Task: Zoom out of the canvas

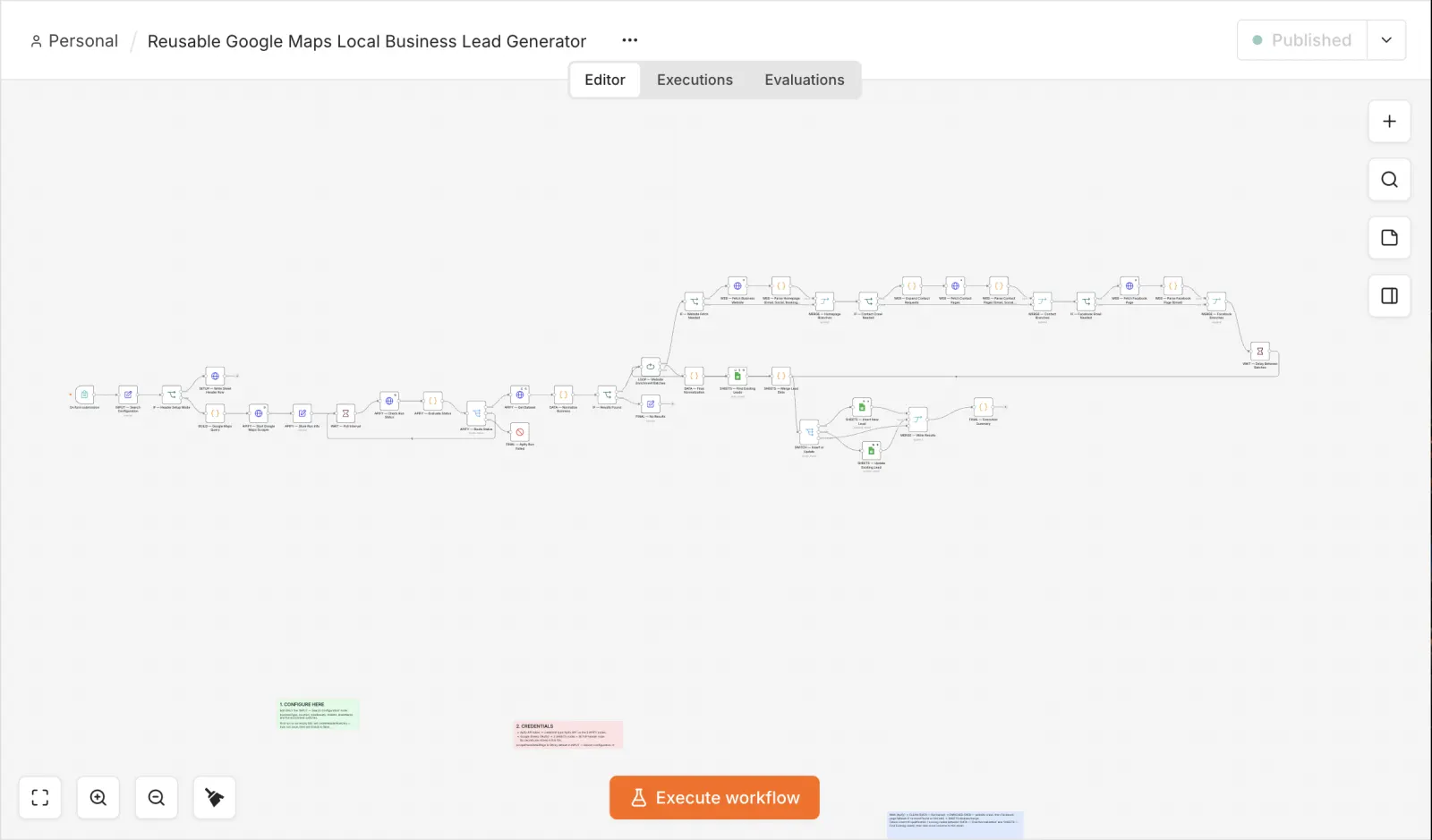Action: click(157, 798)
